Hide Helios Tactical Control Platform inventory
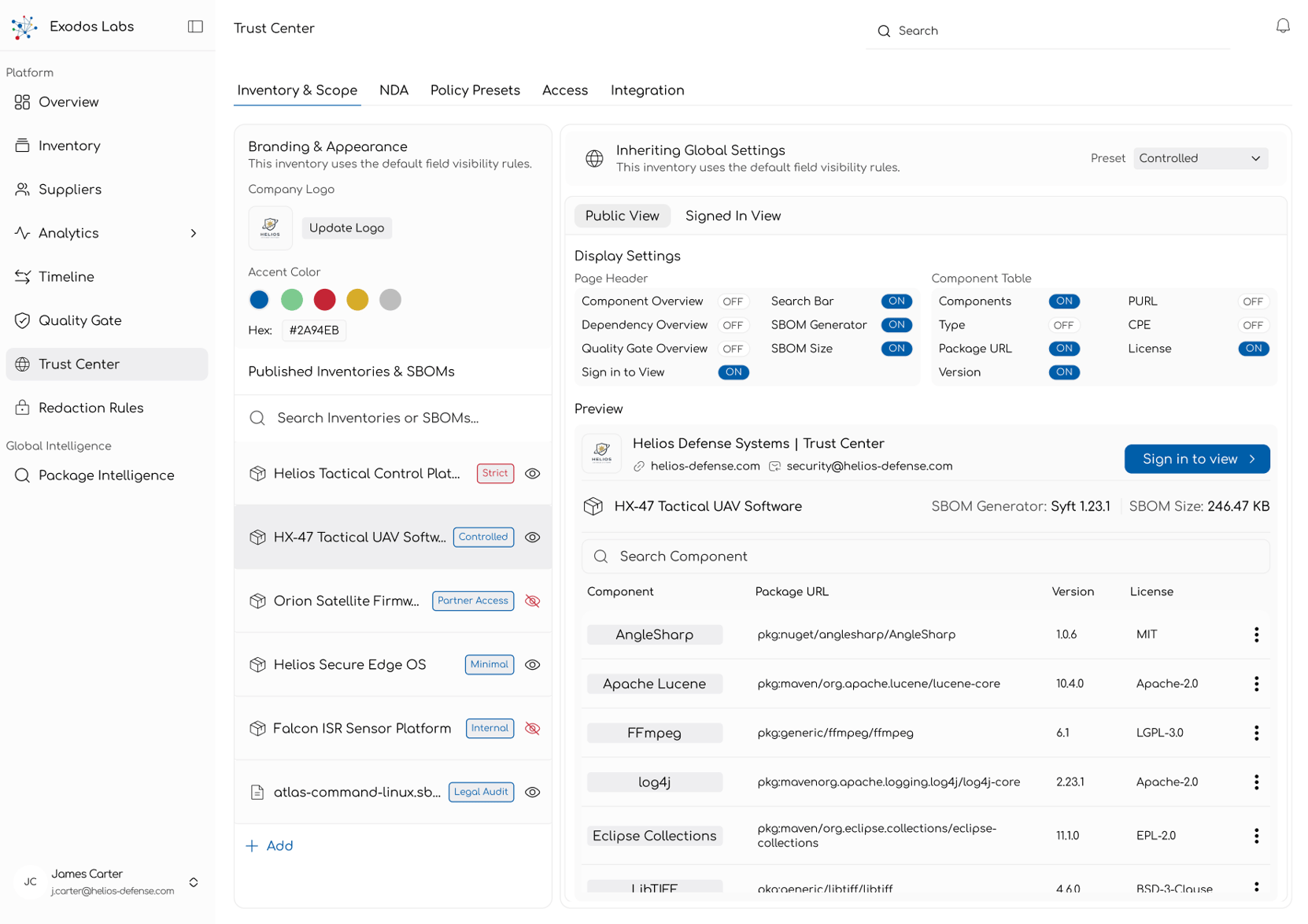The width and height of the screenshot is (1308, 924). pyautogui.click(x=533, y=474)
